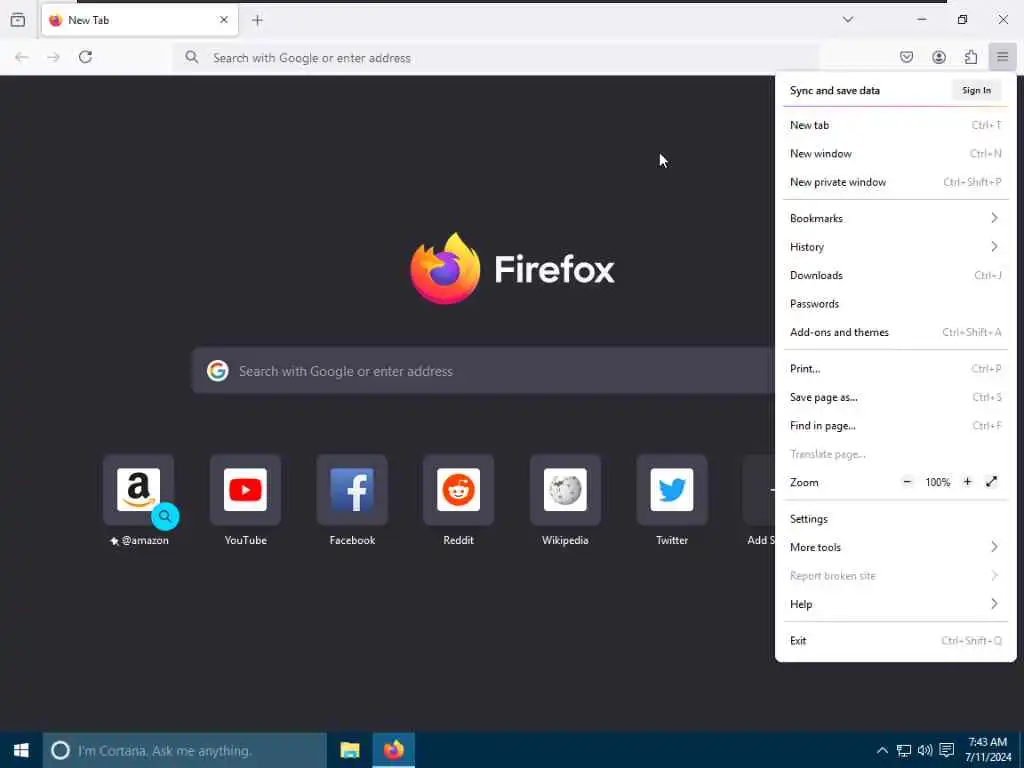The height and width of the screenshot is (768, 1024).
Task: Open the Action Center notifications icon
Action: tap(946, 750)
